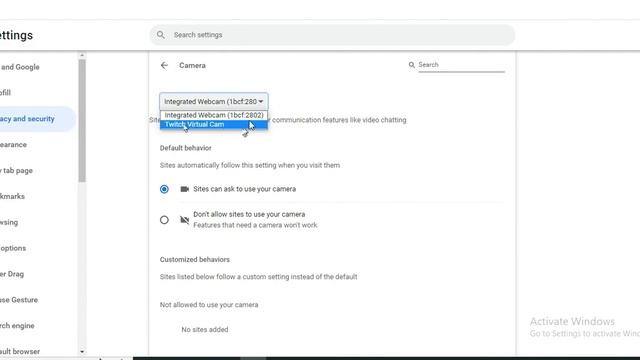640x360 pixels.
Task: Click Not allowed to use your camera text
Action: (x=209, y=305)
